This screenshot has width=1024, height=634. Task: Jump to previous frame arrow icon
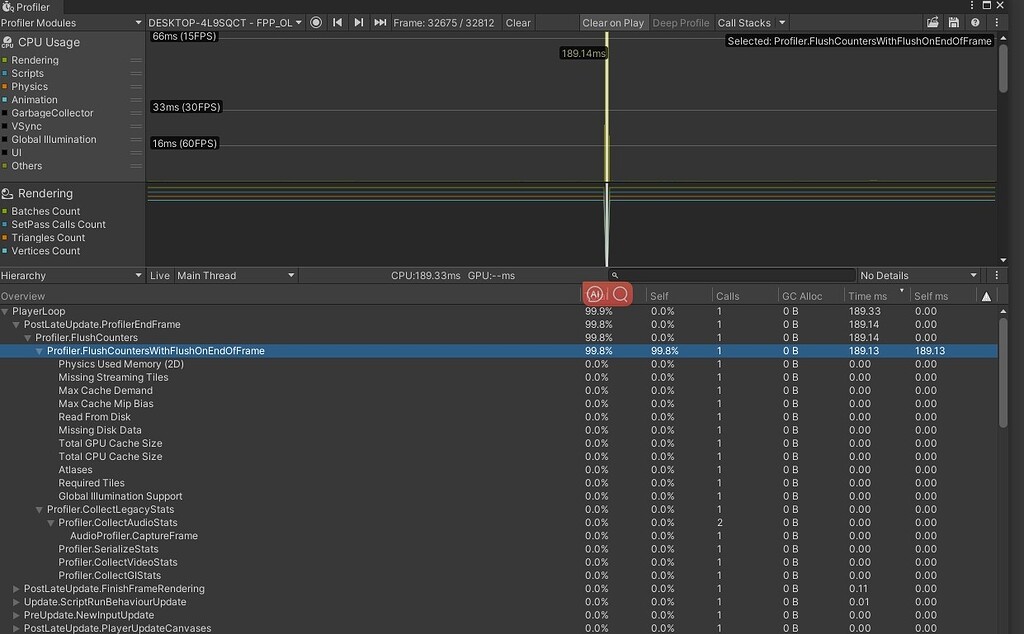click(x=338, y=22)
